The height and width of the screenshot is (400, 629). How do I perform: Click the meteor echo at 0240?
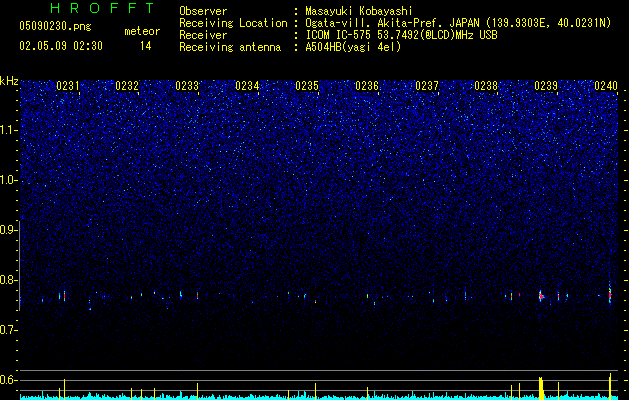(610, 294)
